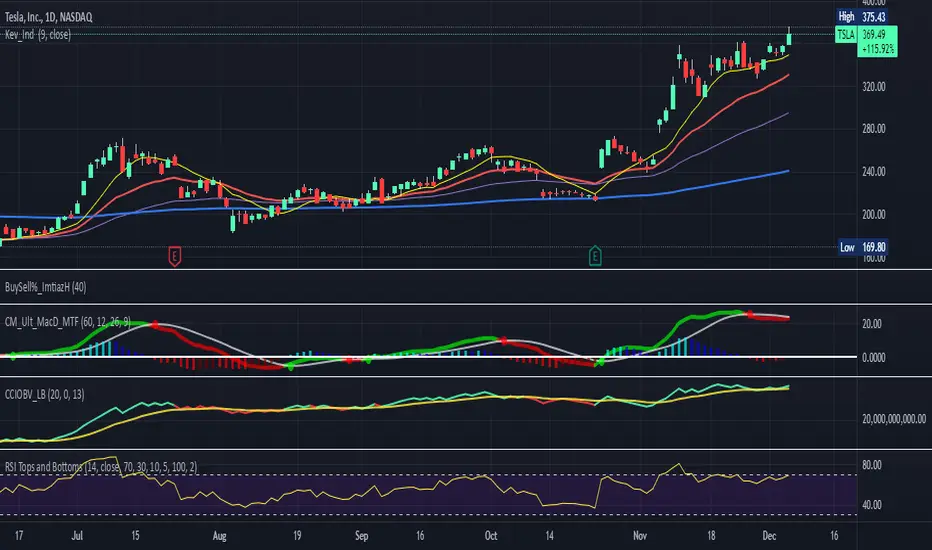Viewport: 932px width, 550px height.
Task: Click the TSLA price tag
Action: click(x=844, y=35)
